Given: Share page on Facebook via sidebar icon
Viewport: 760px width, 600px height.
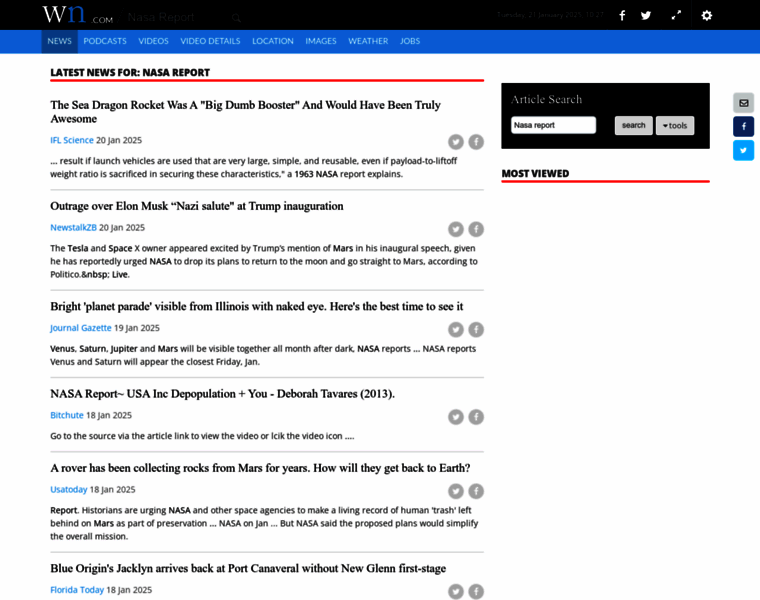Looking at the screenshot, I should [744, 126].
